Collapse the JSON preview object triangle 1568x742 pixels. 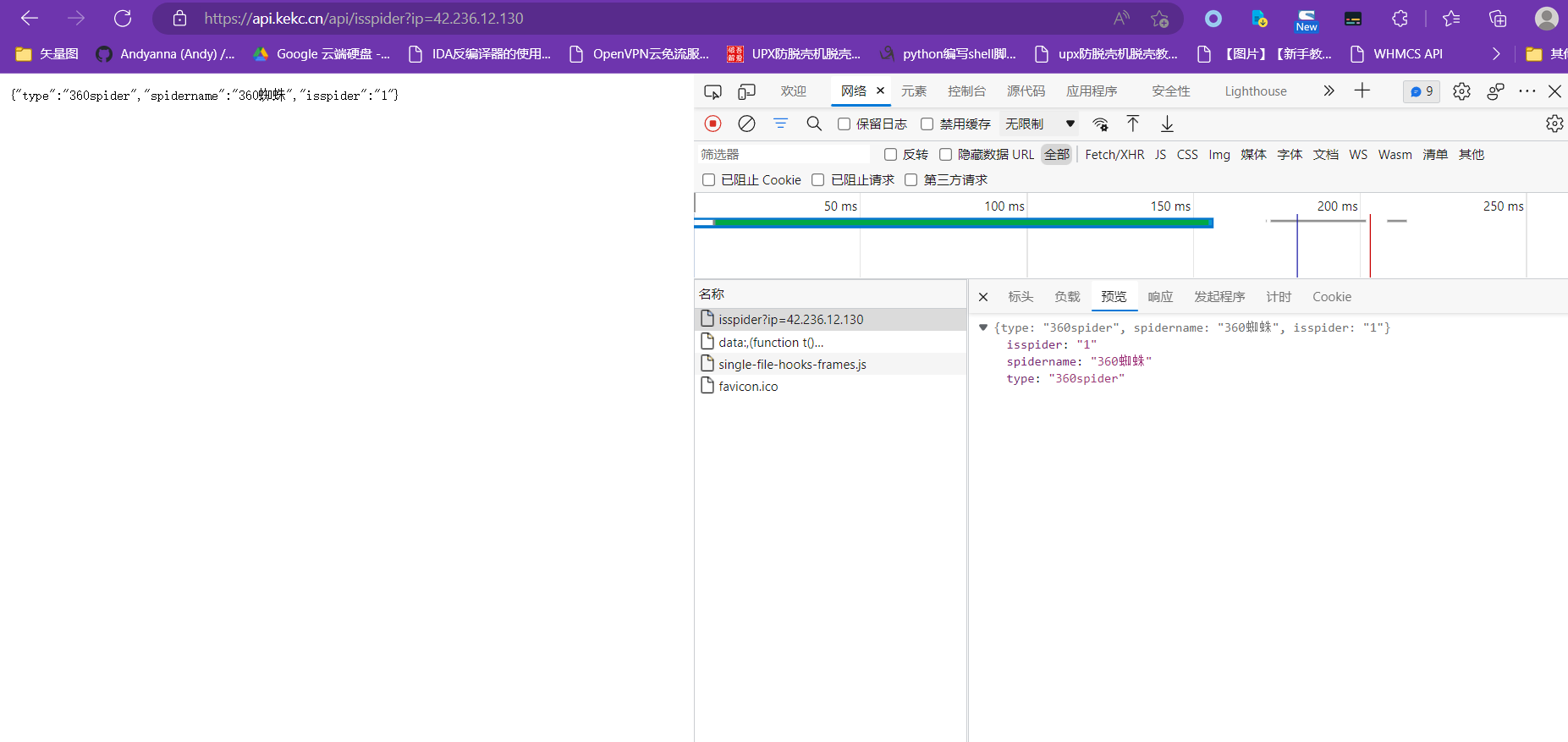point(982,327)
